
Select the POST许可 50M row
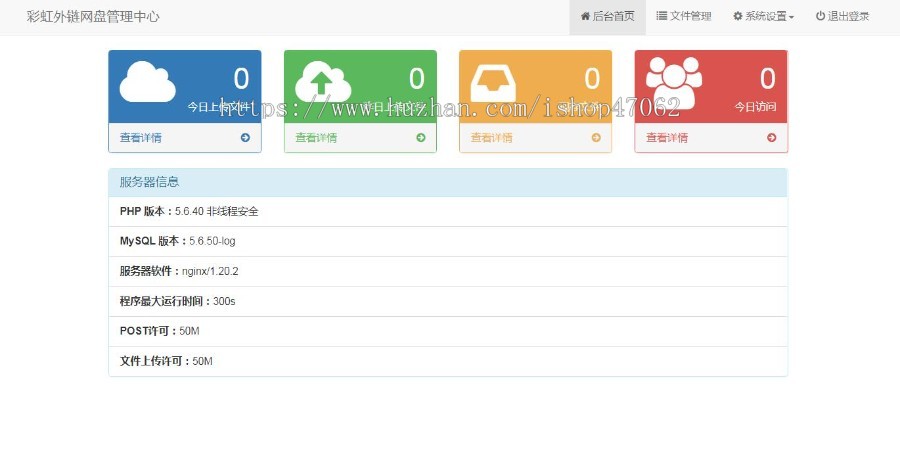pyautogui.click(x=448, y=331)
